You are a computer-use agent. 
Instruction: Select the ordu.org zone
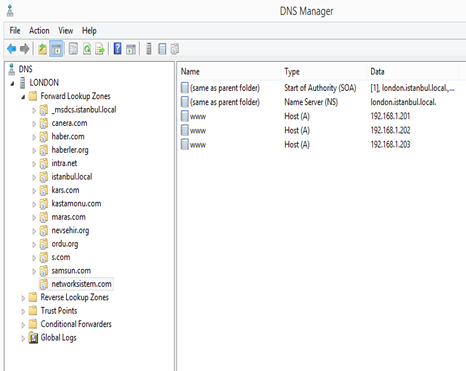[65, 244]
